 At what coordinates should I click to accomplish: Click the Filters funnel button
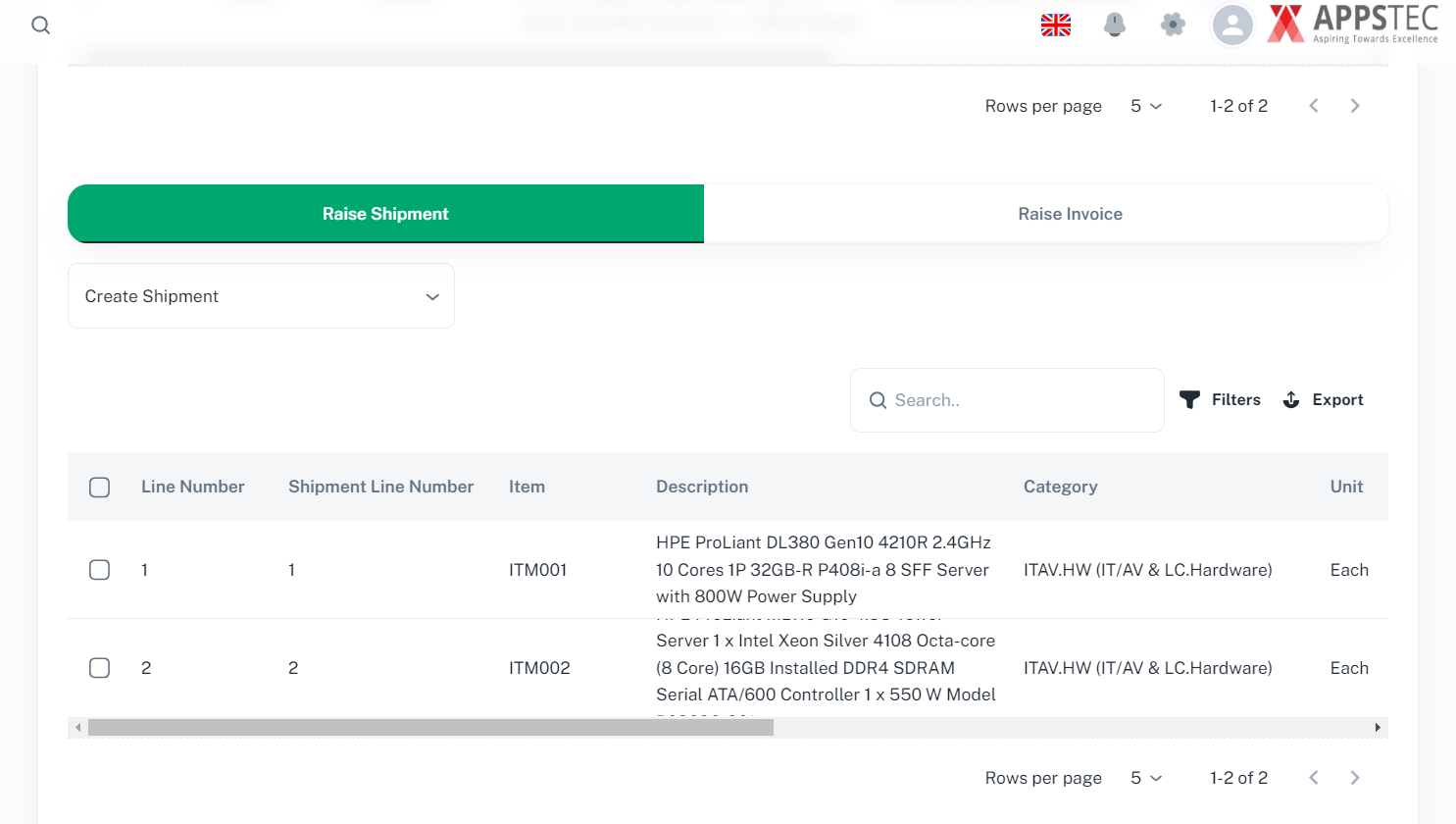pos(1220,400)
